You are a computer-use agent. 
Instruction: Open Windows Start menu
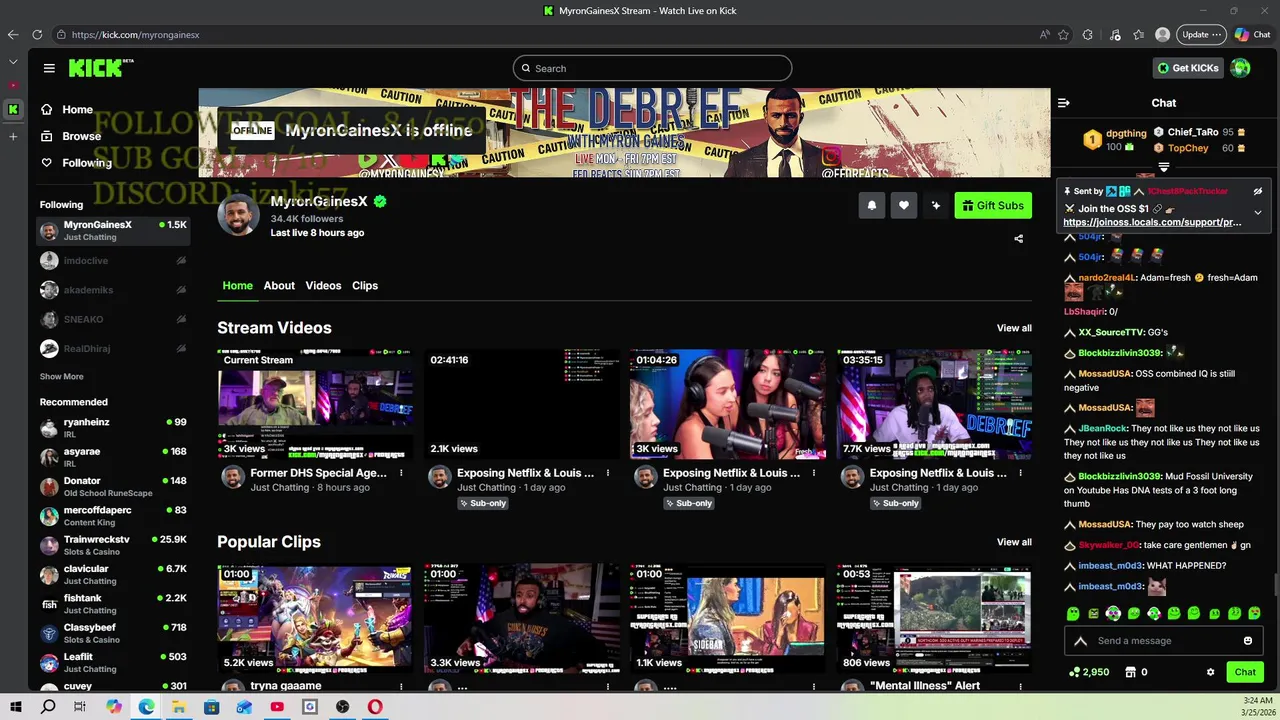tap(16, 707)
